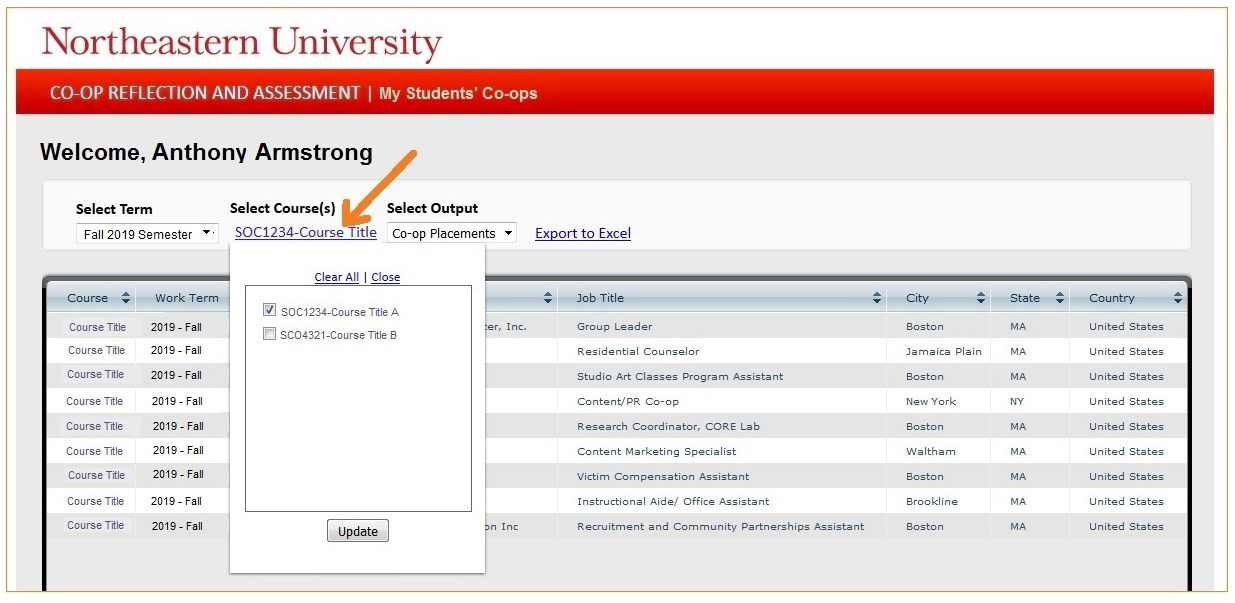Select Research Coordinator, CORE Lab cell
Viewport: 1235px width, 603px height.
click(x=668, y=427)
